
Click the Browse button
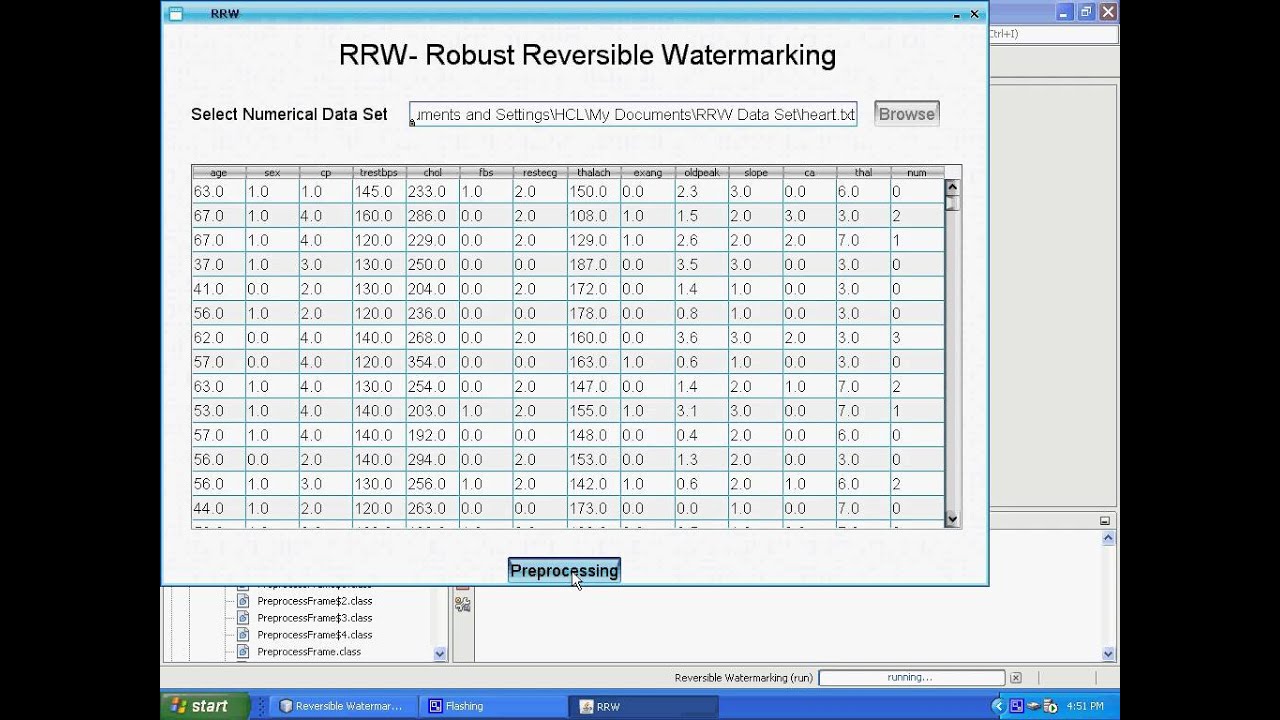907,114
